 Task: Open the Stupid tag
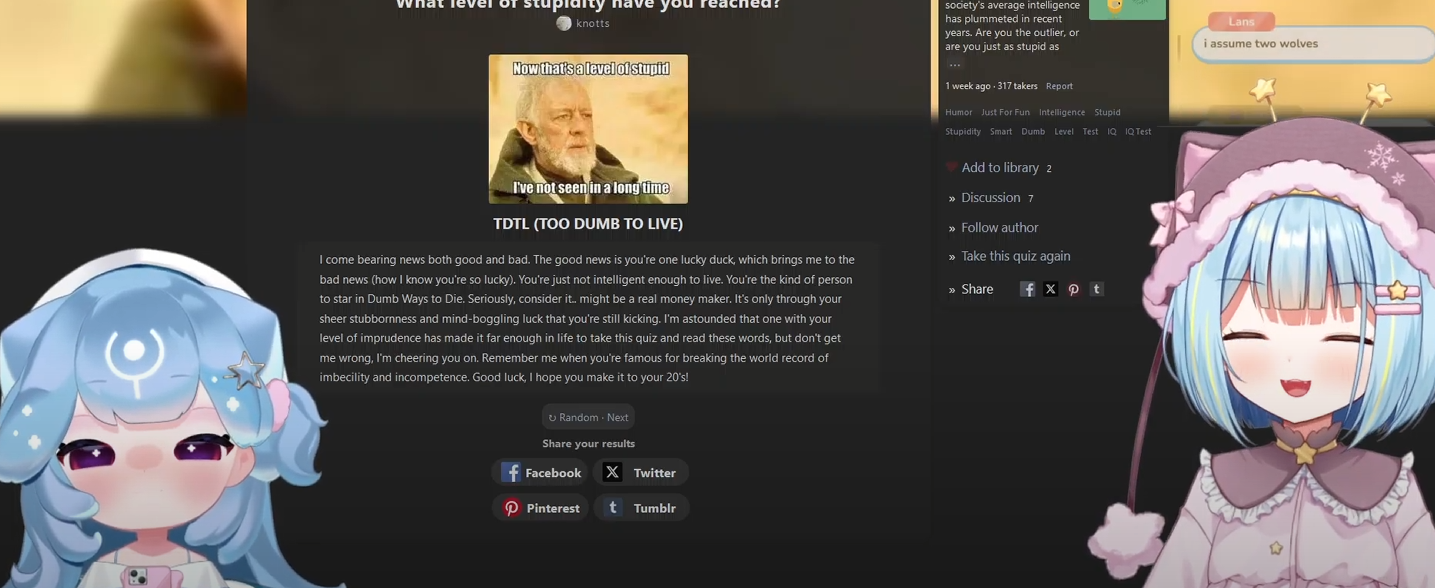1107,112
